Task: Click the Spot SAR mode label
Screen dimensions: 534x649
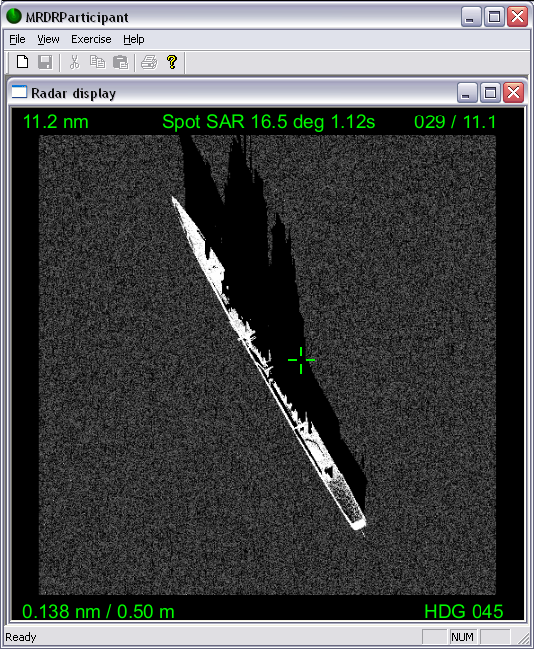Action: (269, 122)
